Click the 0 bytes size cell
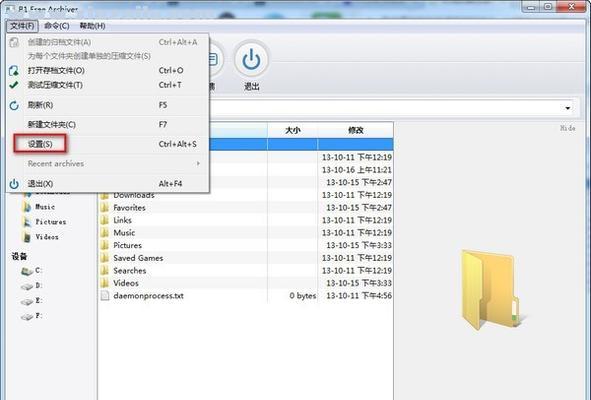 click(303, 296)
